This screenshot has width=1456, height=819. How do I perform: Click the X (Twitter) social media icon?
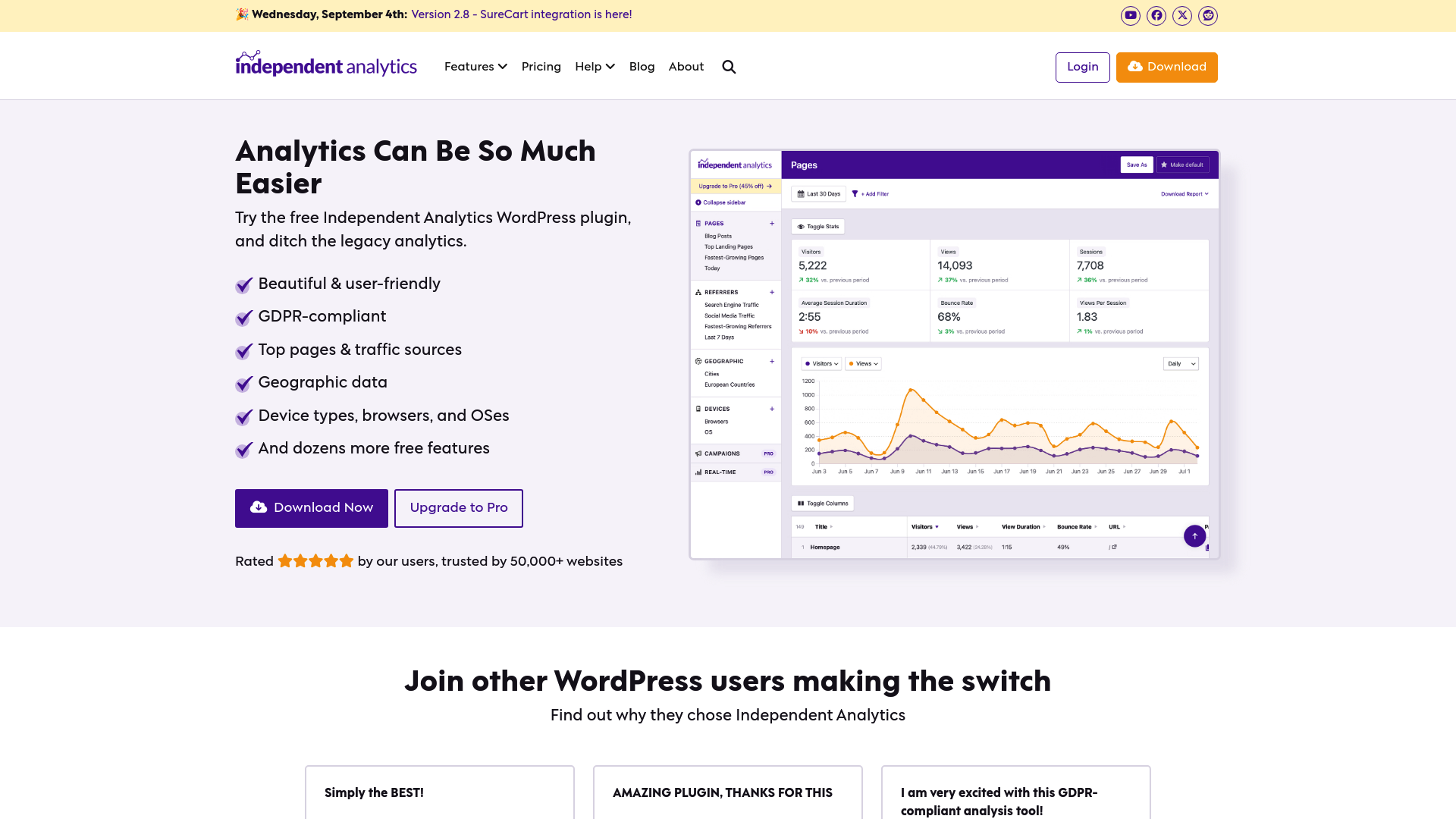1182,15
